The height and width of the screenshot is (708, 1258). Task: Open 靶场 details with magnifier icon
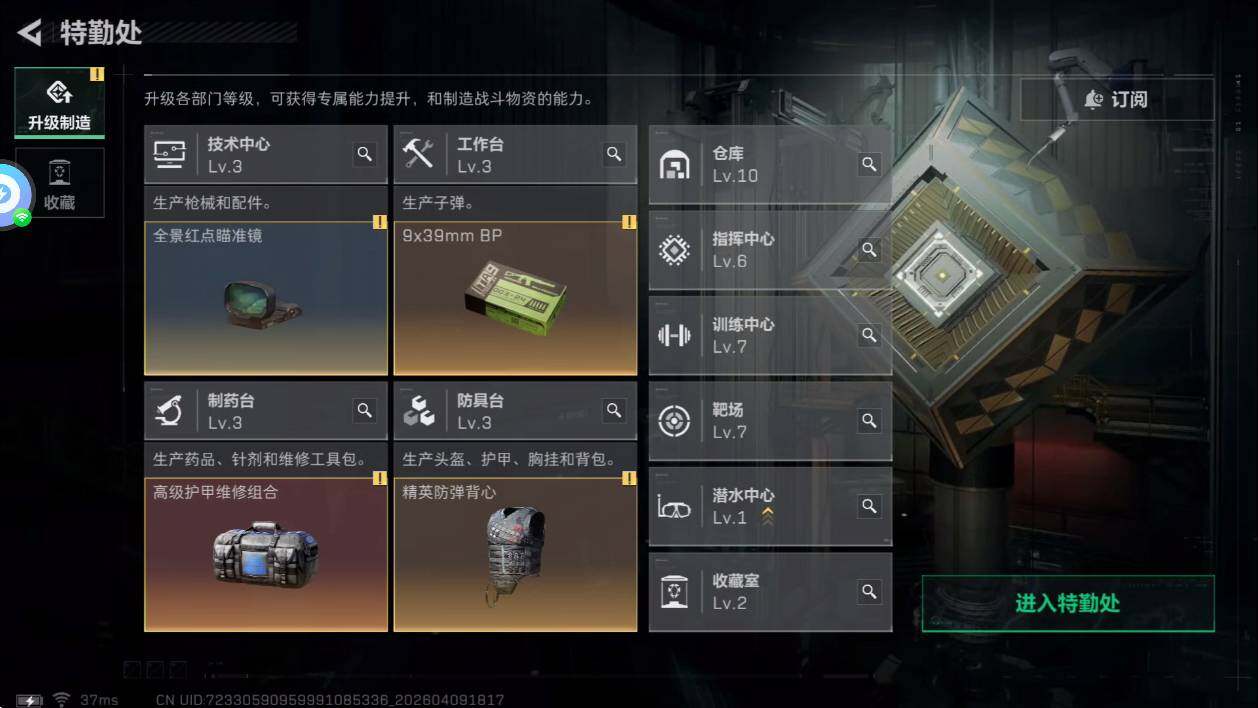coord(870,421)
